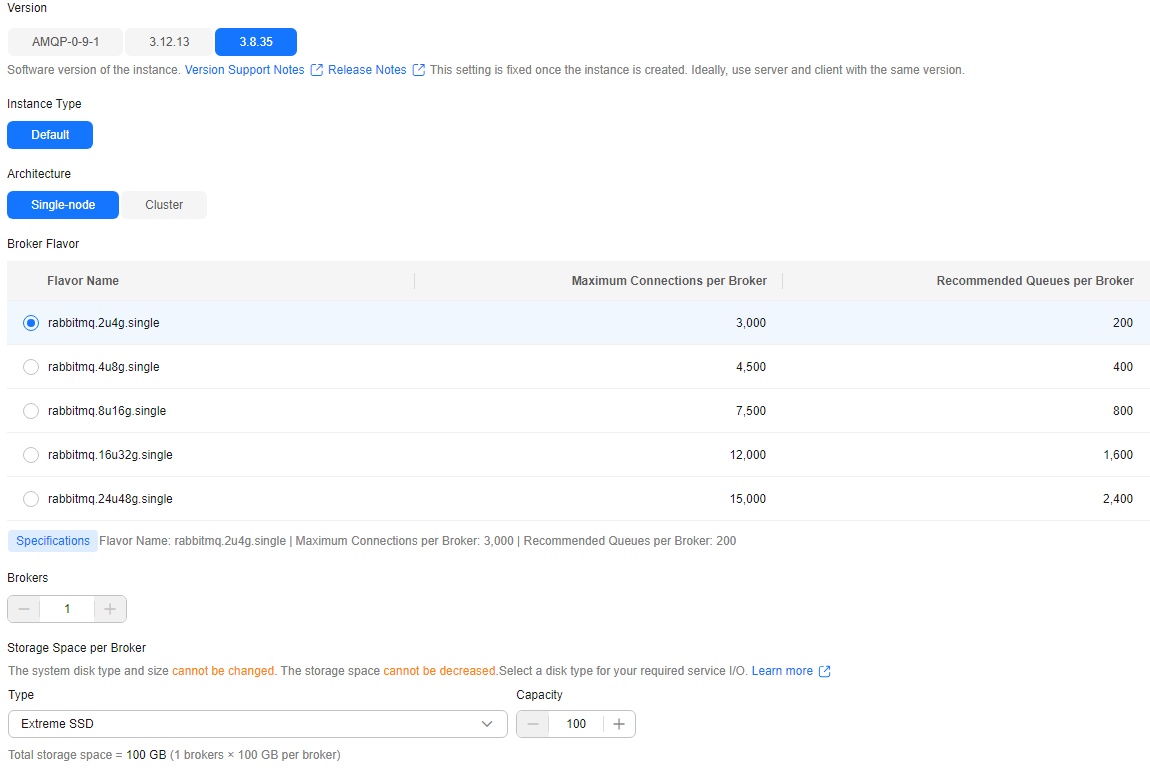This screenshot has width=1150, height=771.
Task: Click the 7,500 connections cell
Action: (x=751, y=411)
